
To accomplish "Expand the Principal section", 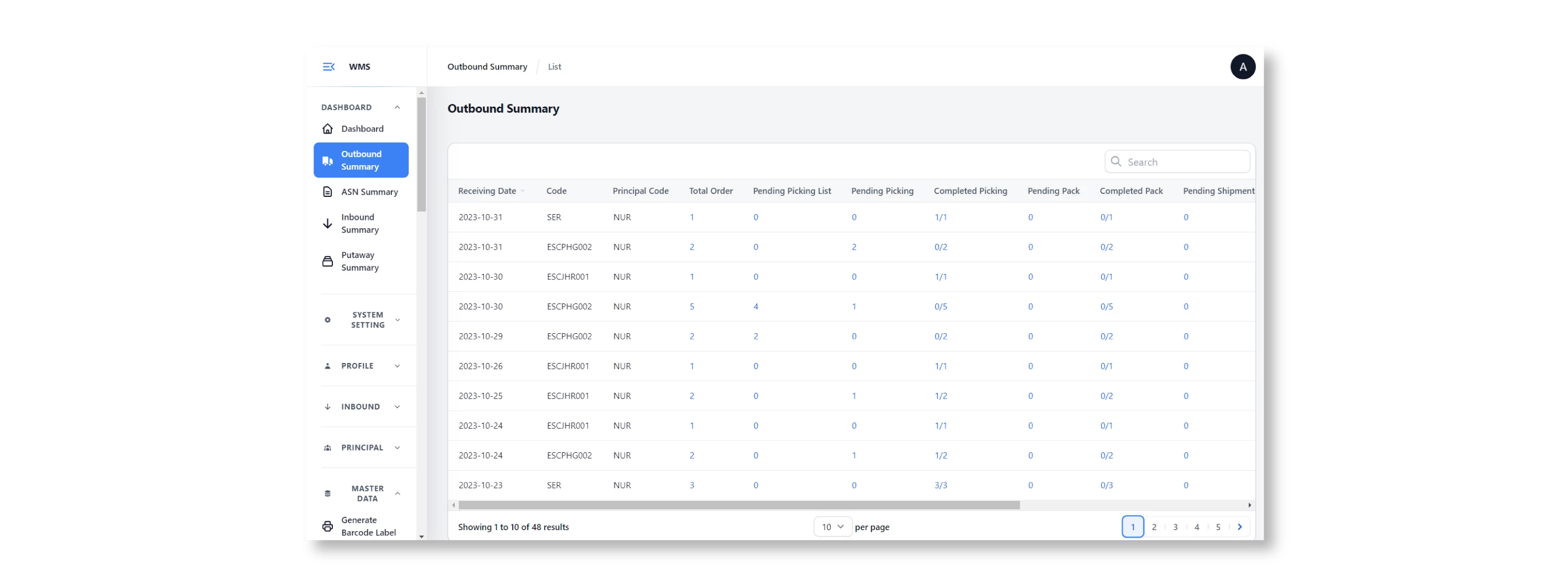I will coord(363,447).
